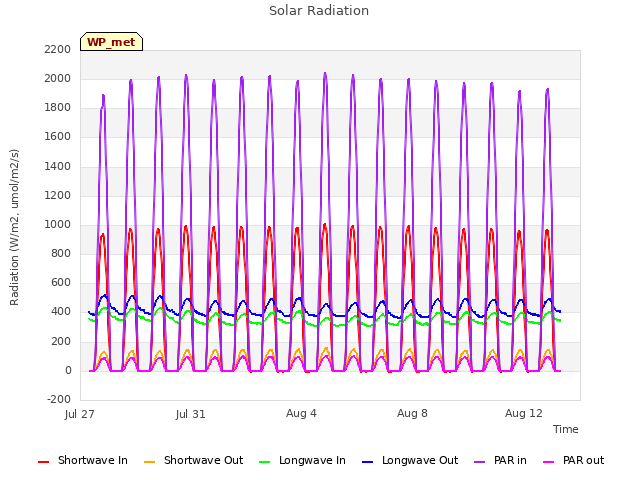
Task: Click the 200 y-axis tick label
Action: pos(61,342)
